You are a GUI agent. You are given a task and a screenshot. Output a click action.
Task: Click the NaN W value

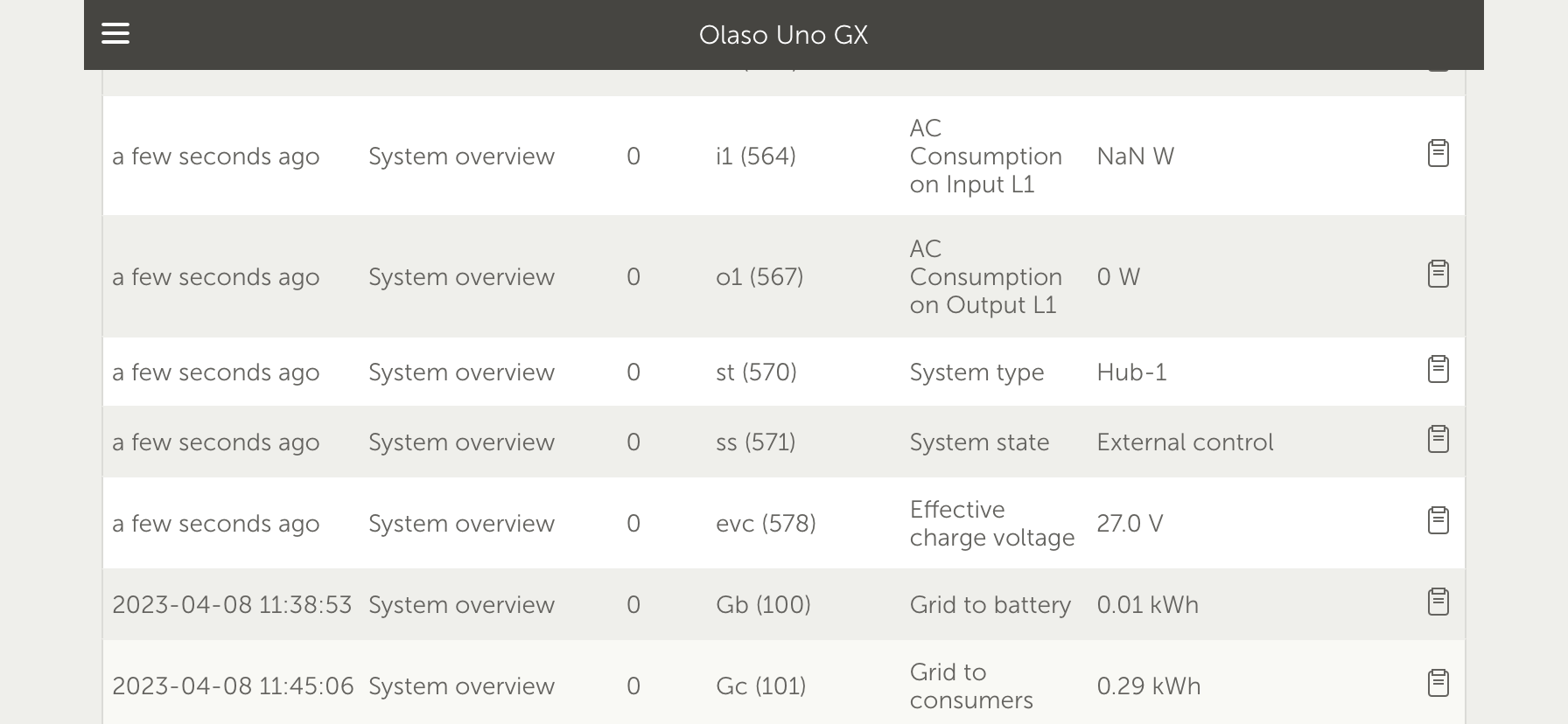(1135, 157)
